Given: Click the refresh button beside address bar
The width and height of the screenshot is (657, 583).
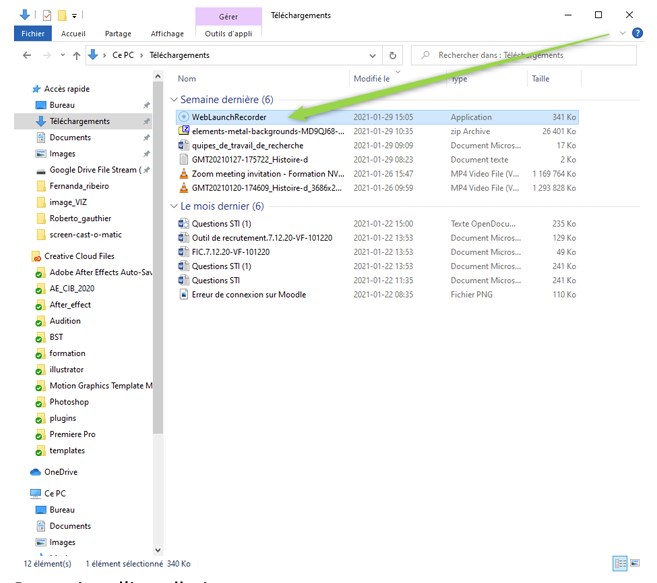Looking at the screenshot, I should [x=393, y=55].
